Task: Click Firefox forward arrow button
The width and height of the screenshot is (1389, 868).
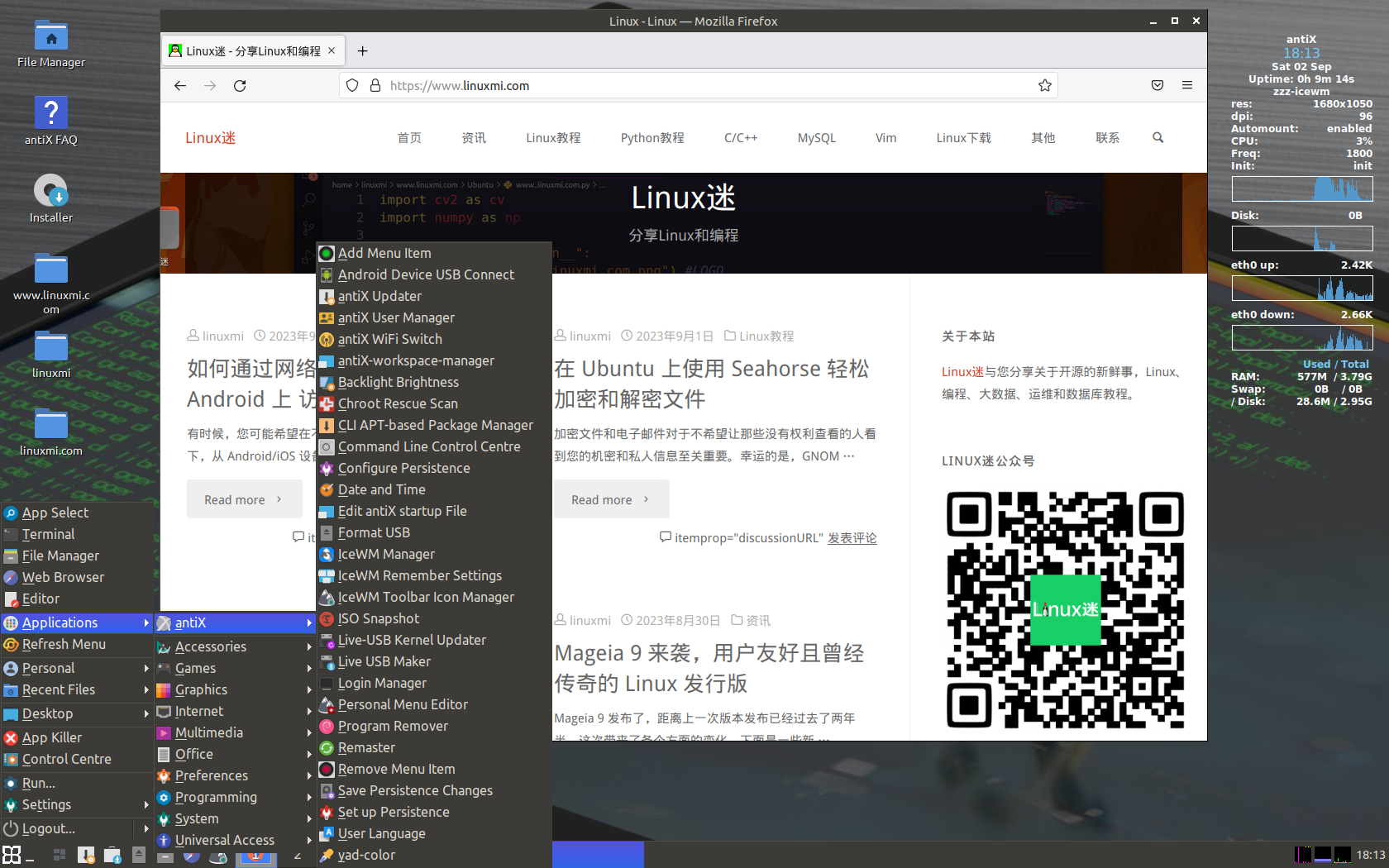Action: [x=210, y=85]
